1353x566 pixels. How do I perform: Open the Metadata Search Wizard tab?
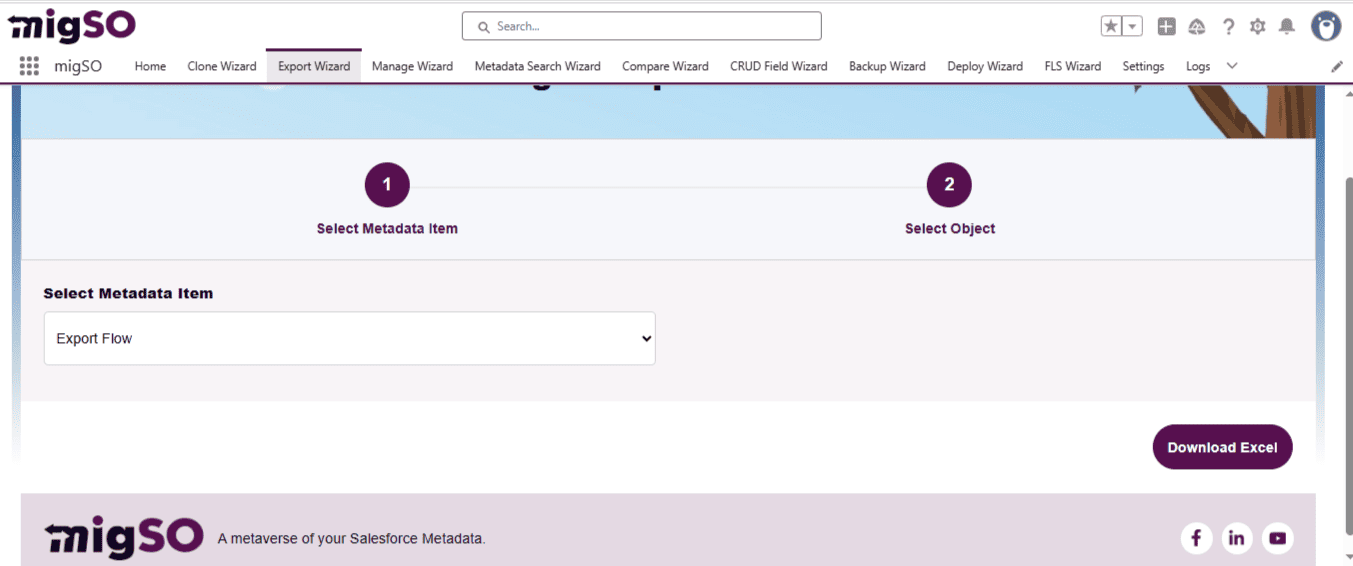tap(537, 66)
